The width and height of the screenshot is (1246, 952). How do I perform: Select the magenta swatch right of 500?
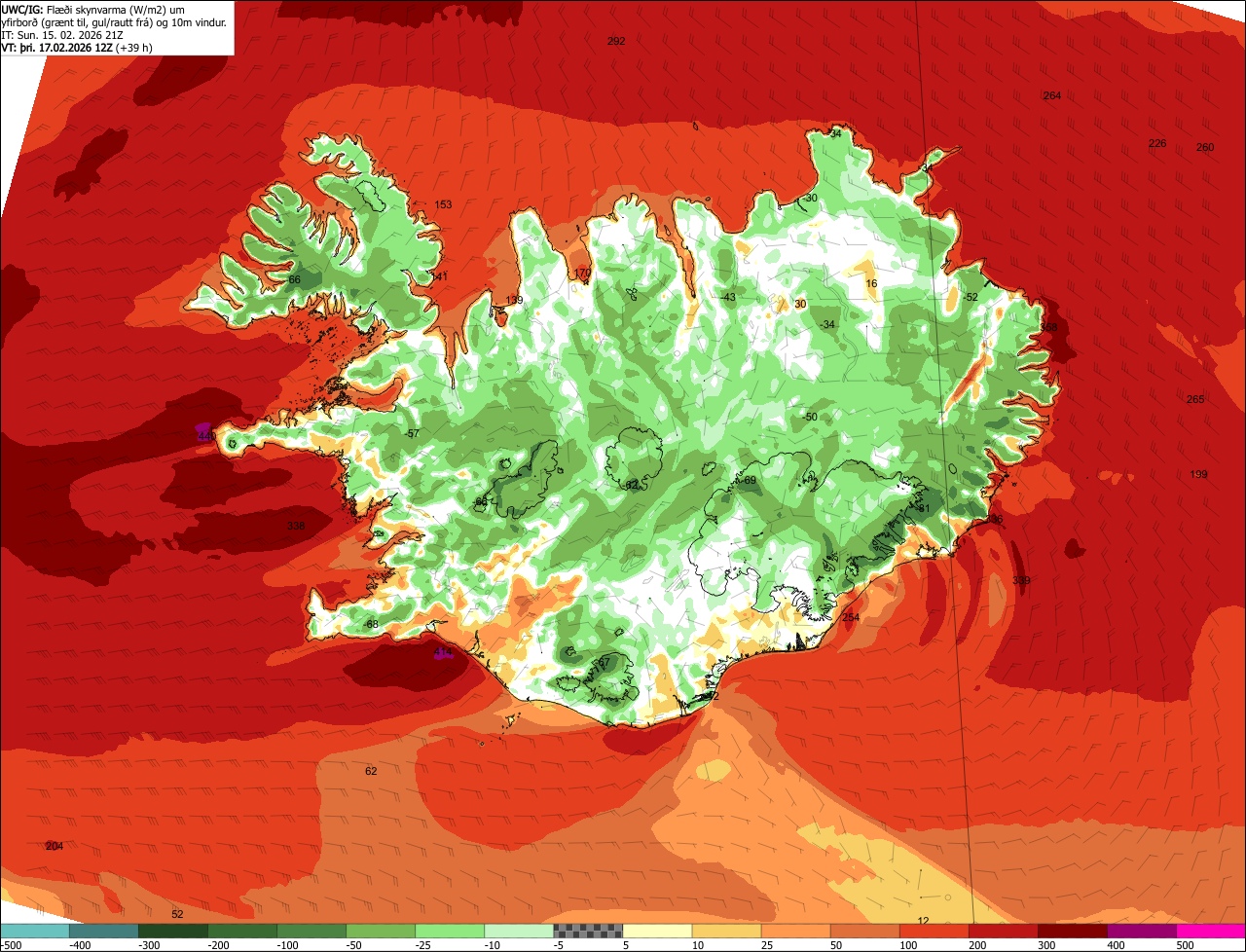click(x=1210, y=931)
